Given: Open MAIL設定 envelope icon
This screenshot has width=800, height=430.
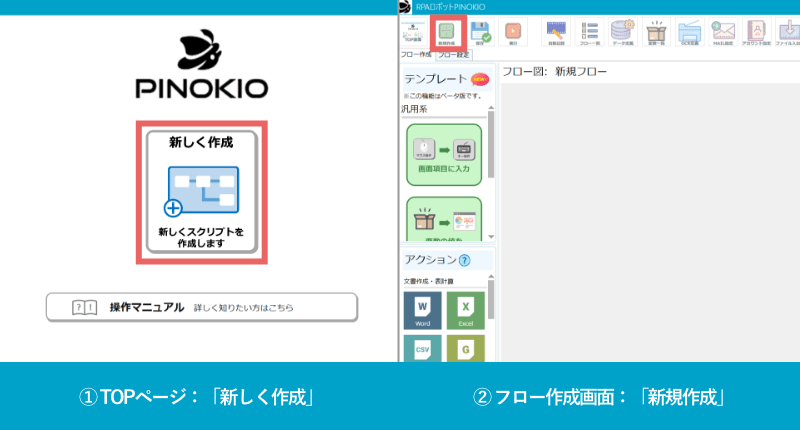Looking at the screenshot, I should (723, 33).
